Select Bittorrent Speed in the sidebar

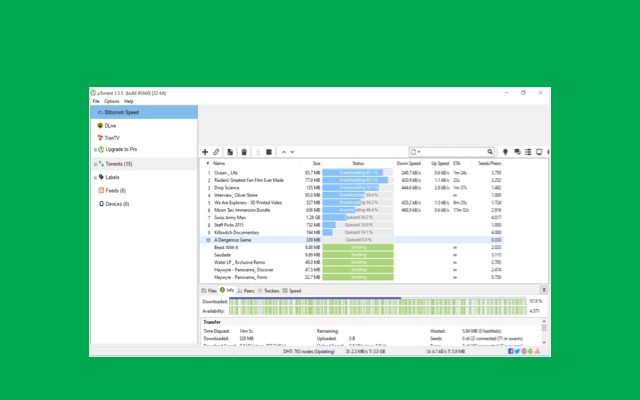(144, 112)
